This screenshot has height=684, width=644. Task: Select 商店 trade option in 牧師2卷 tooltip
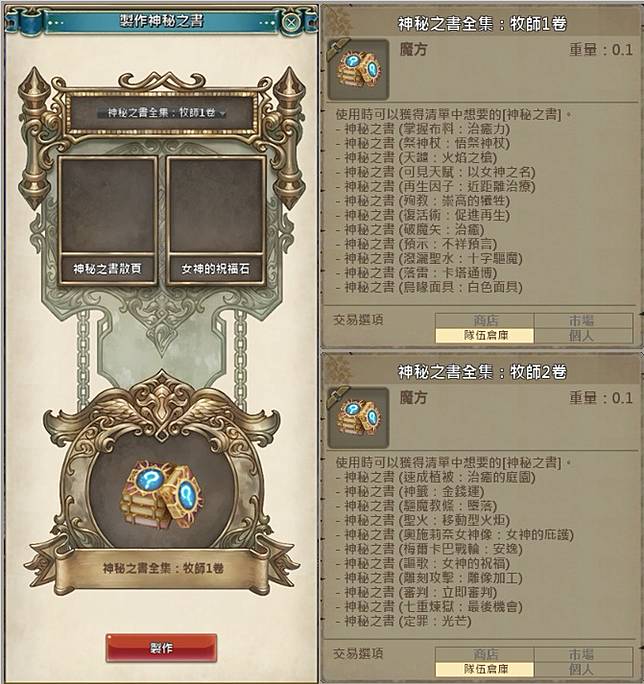pyautogui.click(x=485, y=654)
